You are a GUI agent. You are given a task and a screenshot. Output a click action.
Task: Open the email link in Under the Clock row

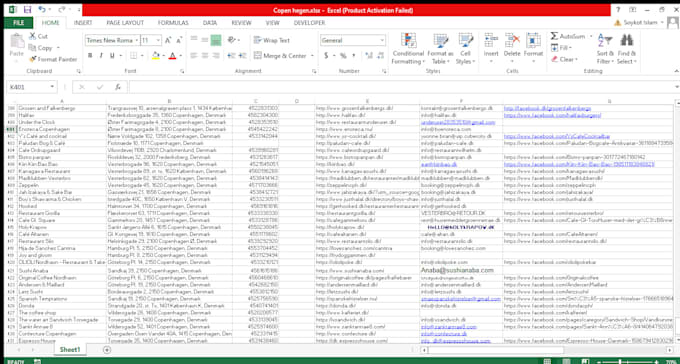458,122
